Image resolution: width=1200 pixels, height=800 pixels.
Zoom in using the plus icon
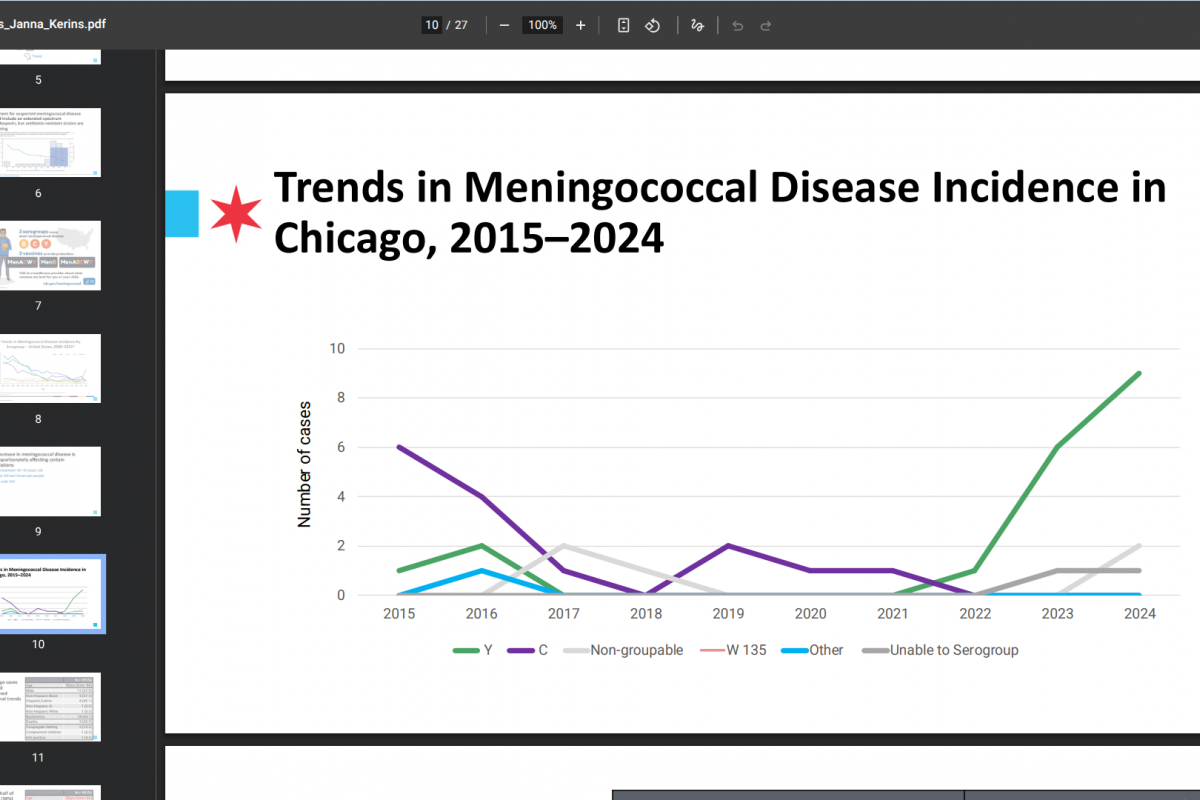pyautogui.click(x=580, y=25)
